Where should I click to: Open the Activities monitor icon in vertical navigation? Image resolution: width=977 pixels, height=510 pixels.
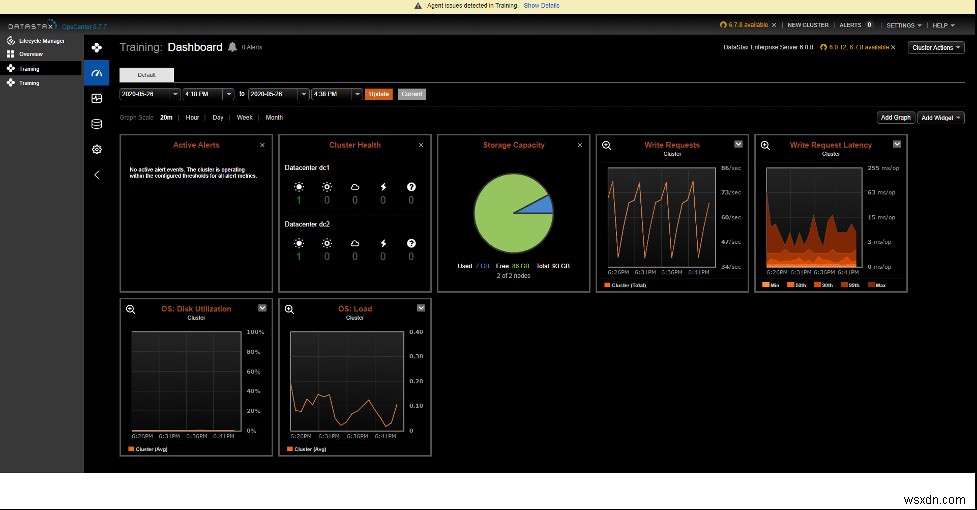click(97, 98)
